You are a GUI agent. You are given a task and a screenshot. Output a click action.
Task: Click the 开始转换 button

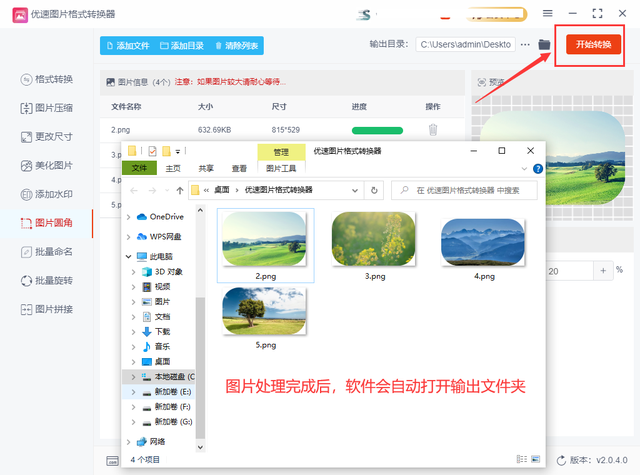pos(593,44)
